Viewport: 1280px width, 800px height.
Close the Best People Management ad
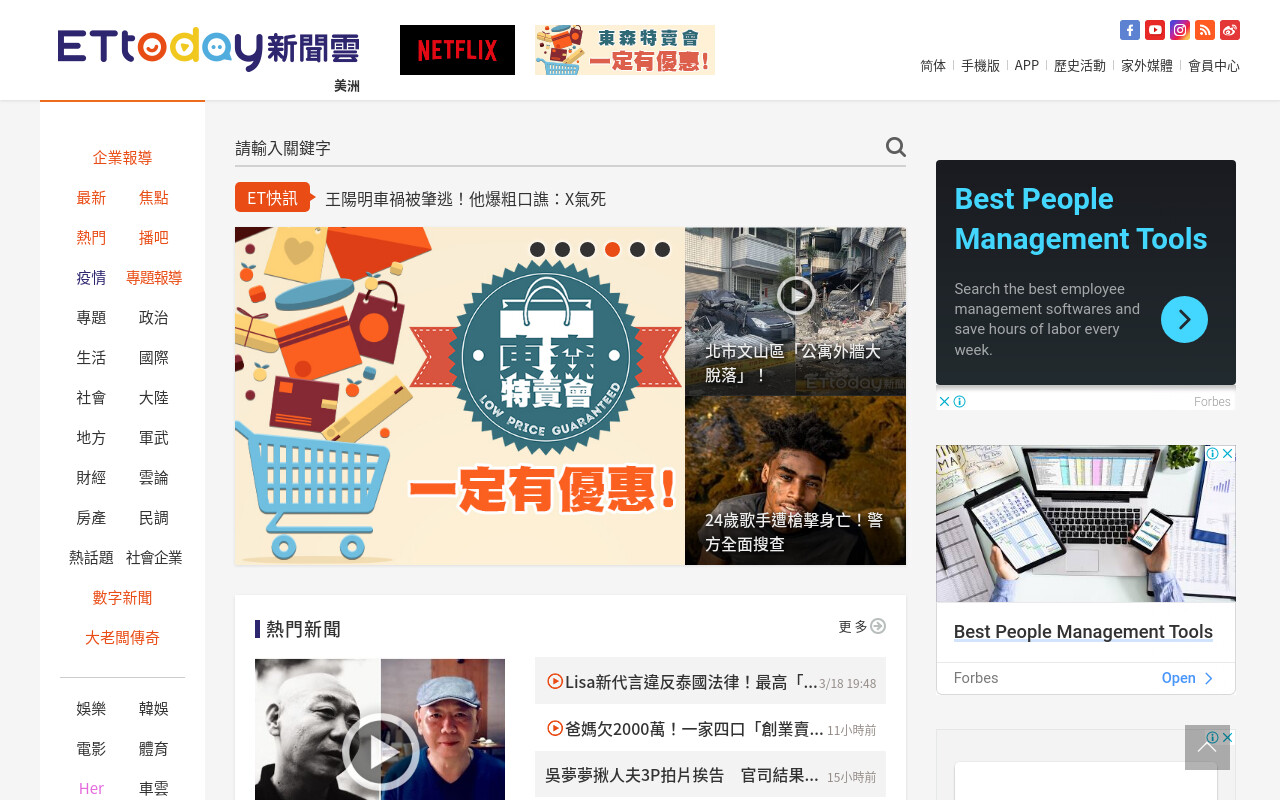click(943, 401)
